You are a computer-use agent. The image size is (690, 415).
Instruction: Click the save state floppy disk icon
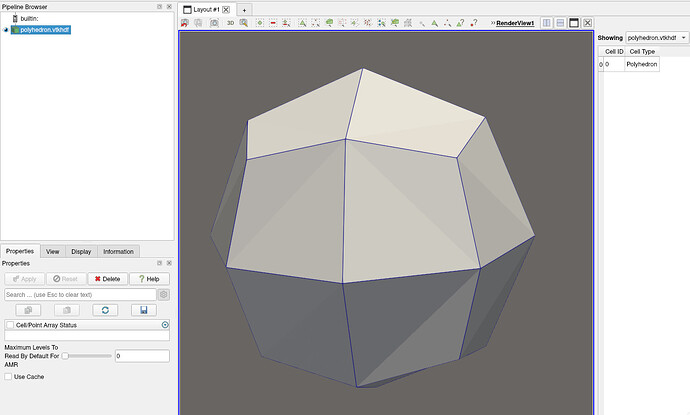pyautogui.click(x=144, y=311)
